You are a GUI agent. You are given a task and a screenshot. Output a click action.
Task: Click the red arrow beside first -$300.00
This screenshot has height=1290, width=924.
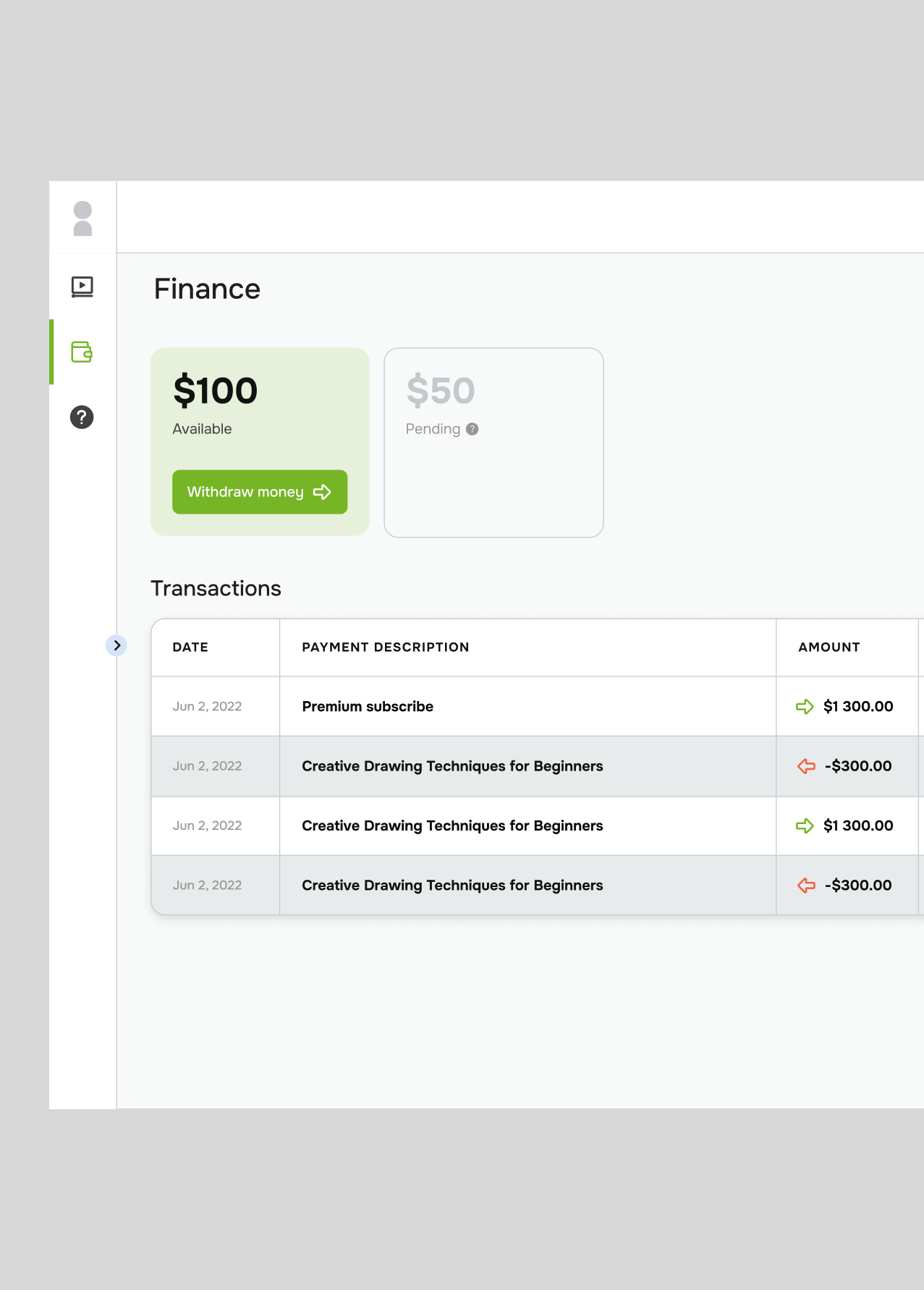(806, 766)
